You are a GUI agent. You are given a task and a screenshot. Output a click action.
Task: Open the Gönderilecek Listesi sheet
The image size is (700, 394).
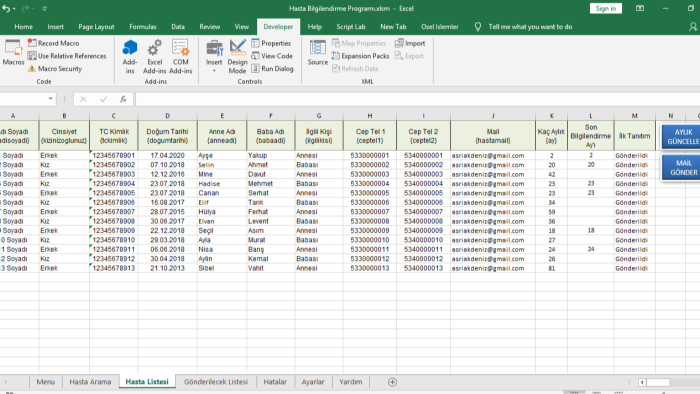click(216, 382)
